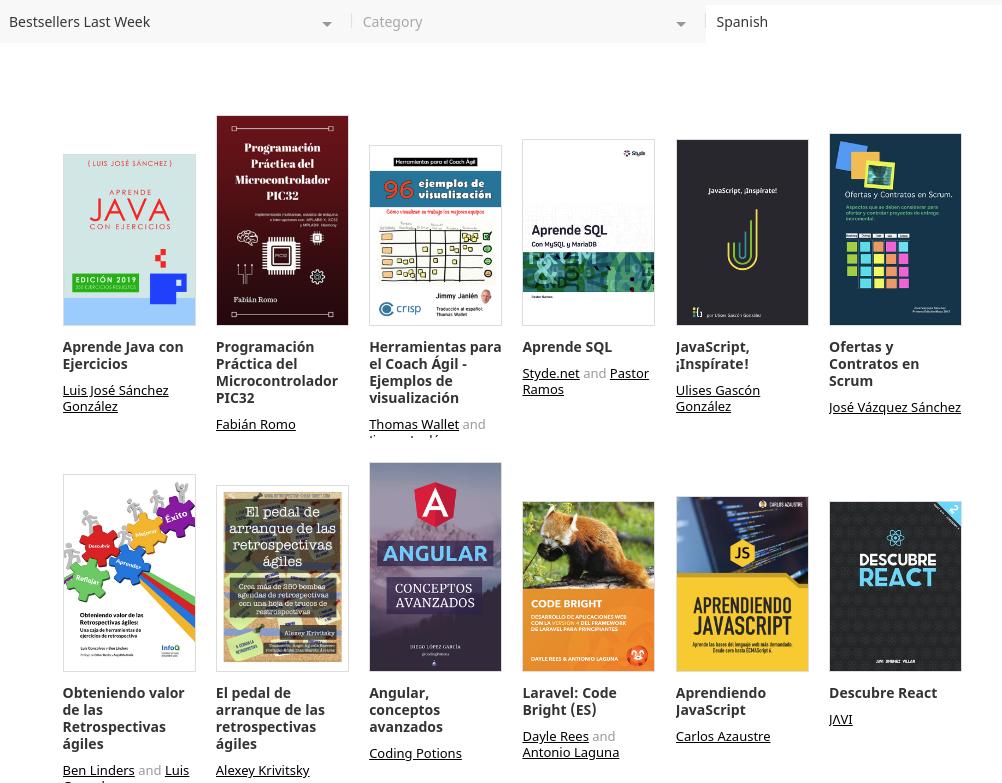Open the Descubre React book cover

(895, 587)
